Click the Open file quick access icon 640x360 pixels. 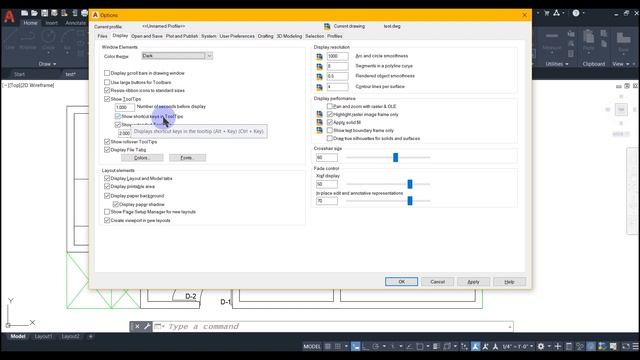coord(35,13)
